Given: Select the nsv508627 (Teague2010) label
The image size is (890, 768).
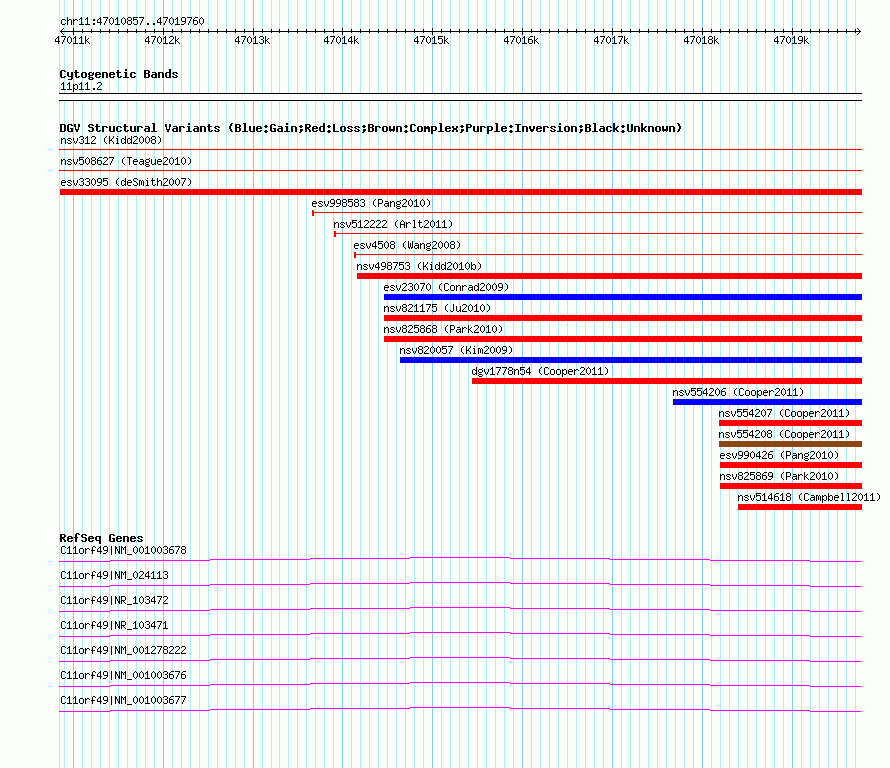Looking at the screenshot, I should [126, 161].
